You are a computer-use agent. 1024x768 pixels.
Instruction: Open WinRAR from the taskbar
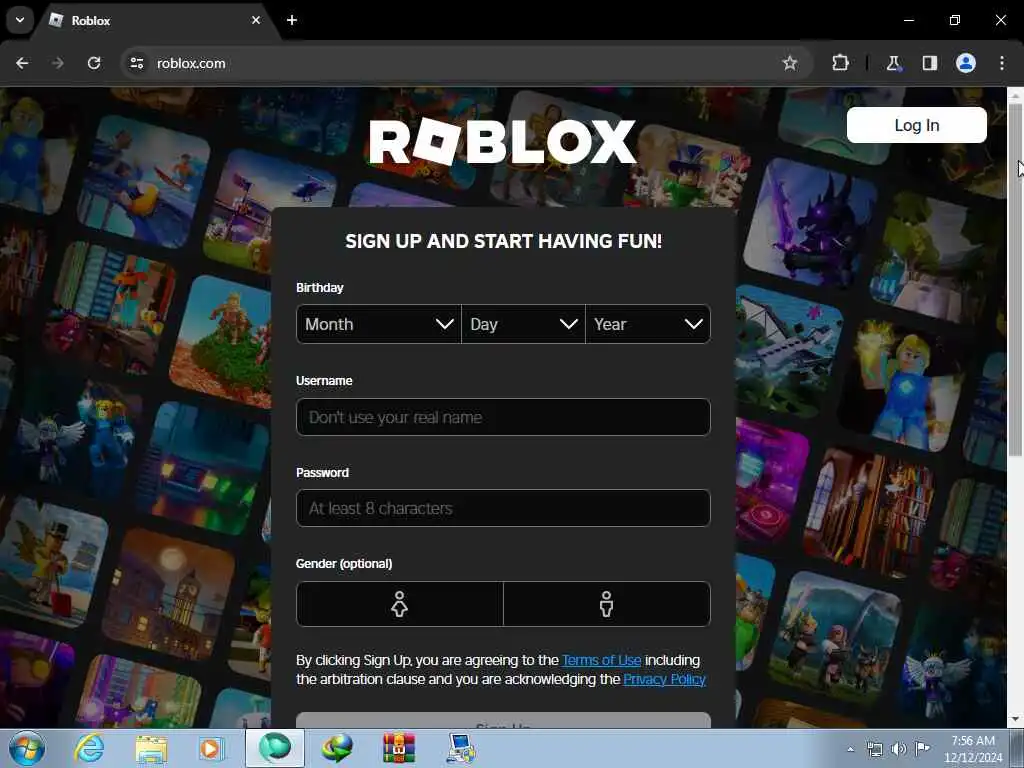tap(398, 748)
